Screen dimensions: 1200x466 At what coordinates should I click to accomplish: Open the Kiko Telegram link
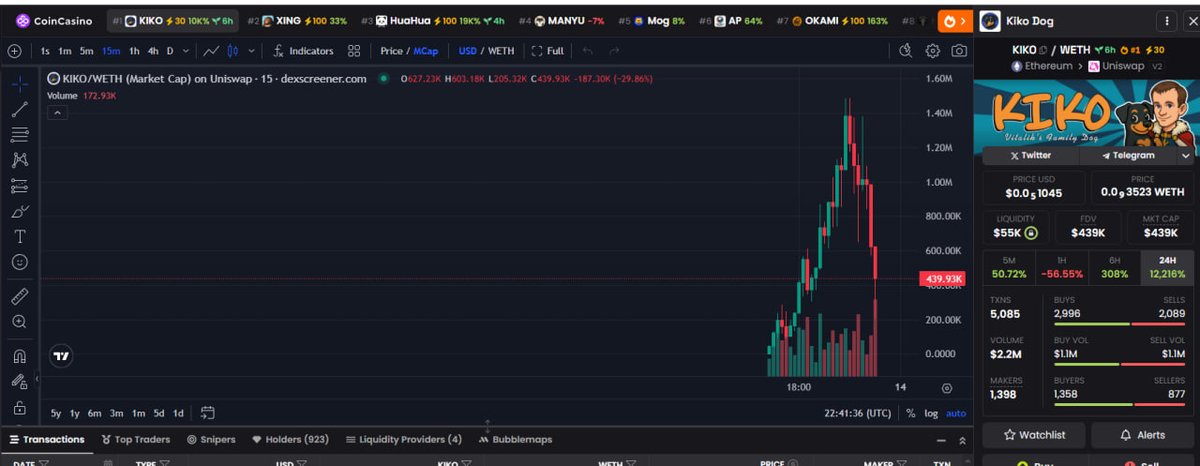coord(1127,156)
